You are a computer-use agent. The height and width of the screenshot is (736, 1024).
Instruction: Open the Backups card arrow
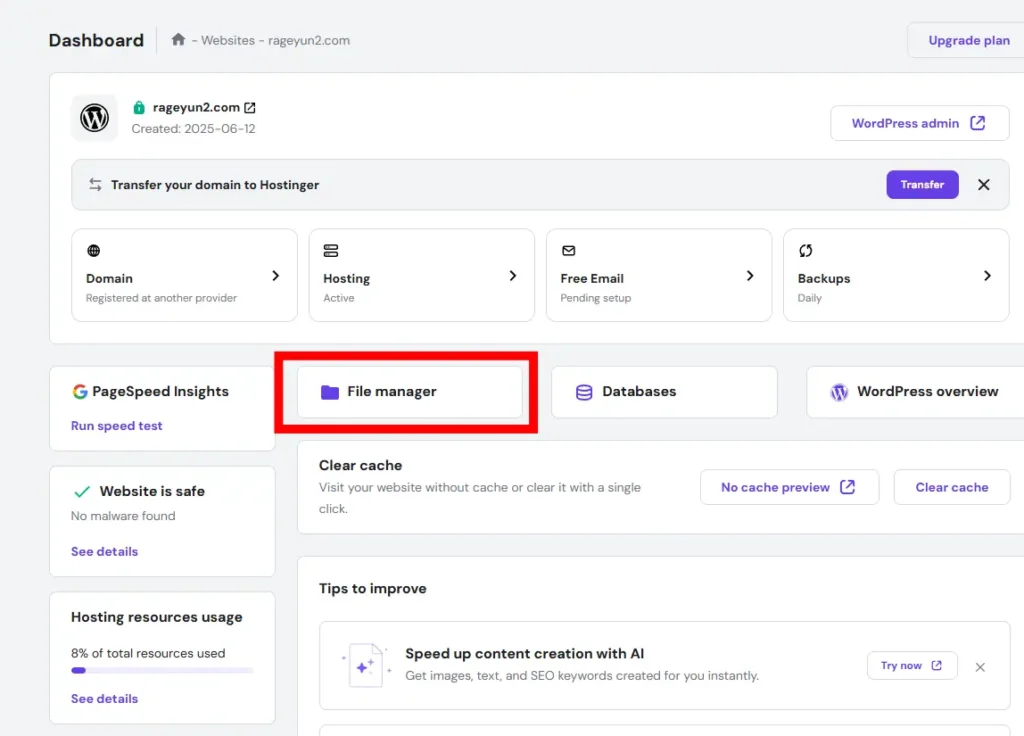987,276
